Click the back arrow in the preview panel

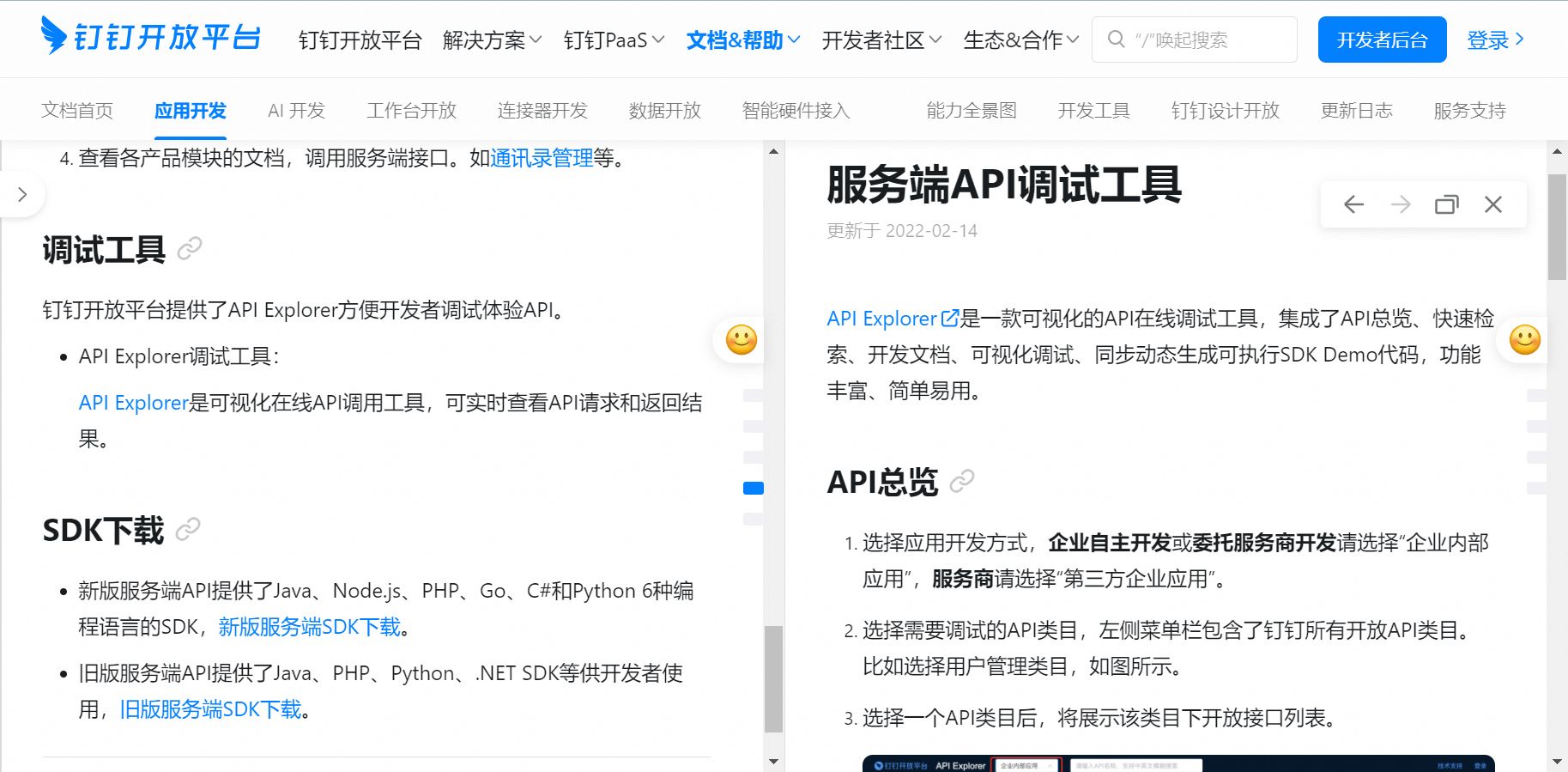pyautogui.click(x=1353, y=204)
